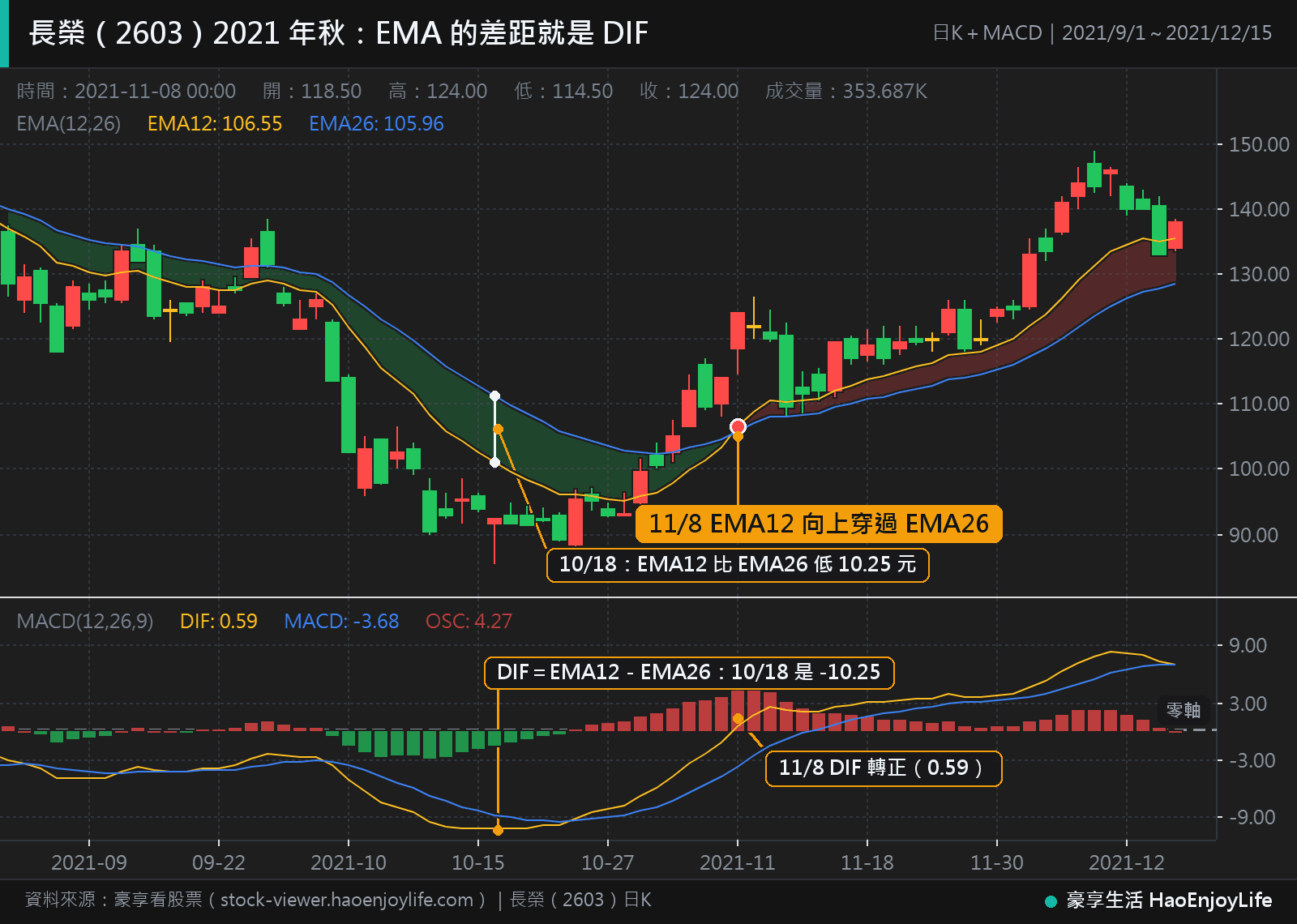Click the red crossover marker on 11/8
1297x924 pixels.
click(x=738, y=426)
